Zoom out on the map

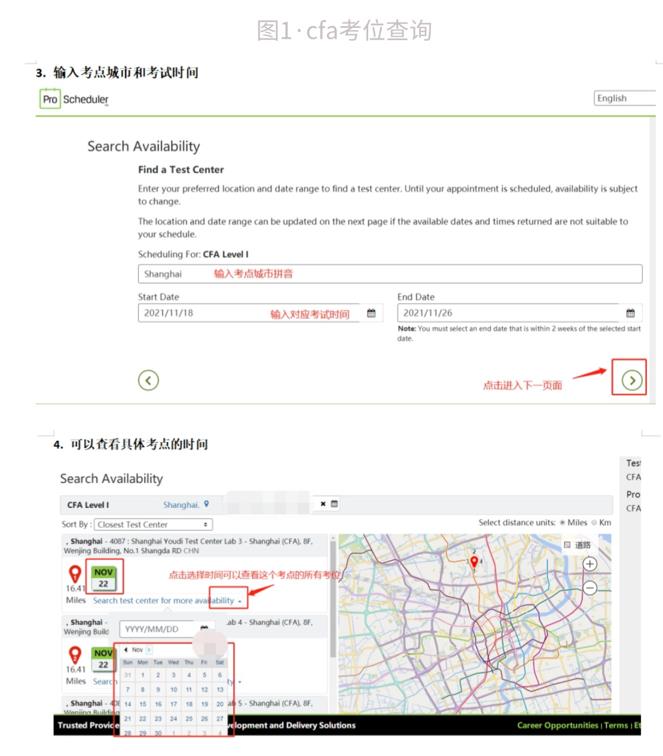590,587
